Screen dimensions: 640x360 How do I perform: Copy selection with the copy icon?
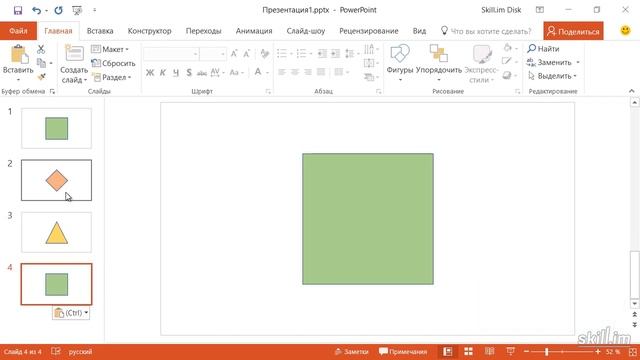41,63
